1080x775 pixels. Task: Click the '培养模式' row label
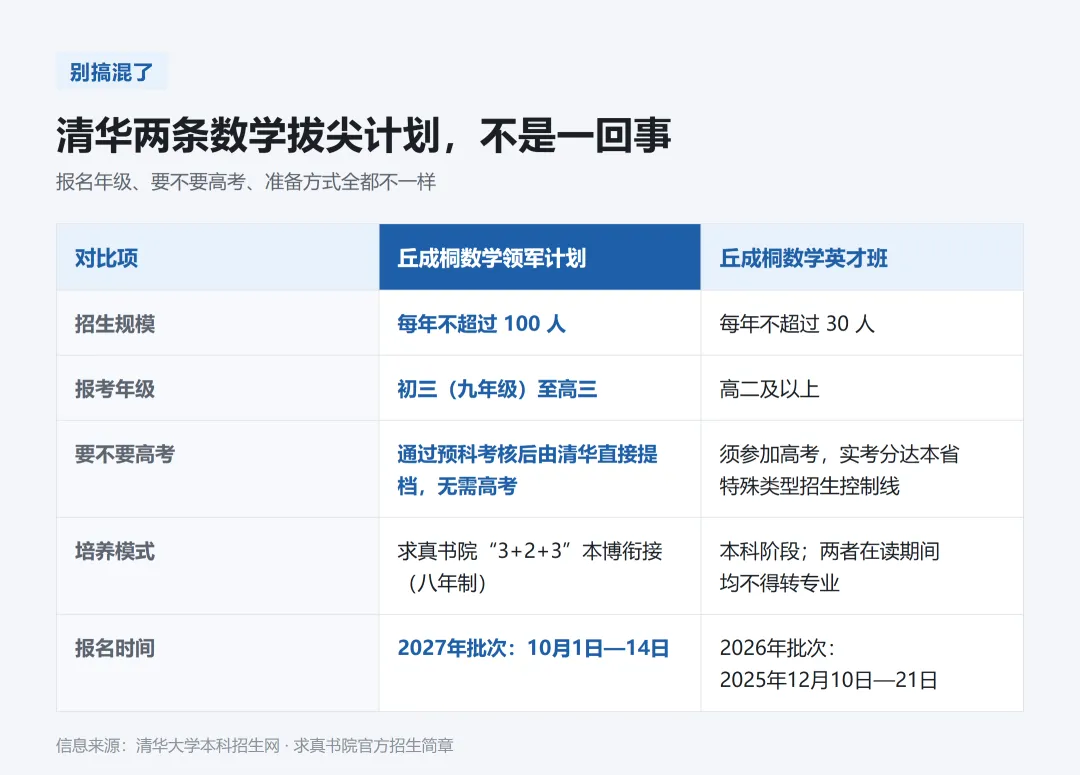(114, 551)
